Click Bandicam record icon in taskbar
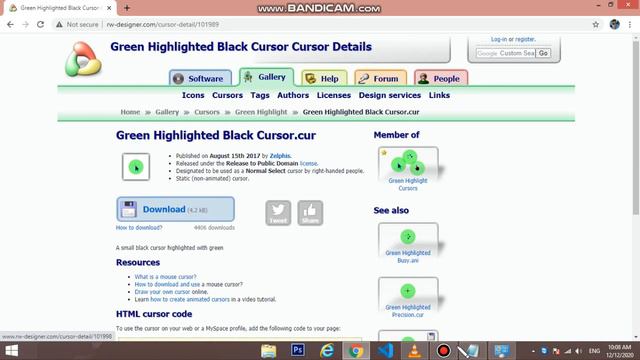This screenshot has width=640, height=360. (443, 351)
